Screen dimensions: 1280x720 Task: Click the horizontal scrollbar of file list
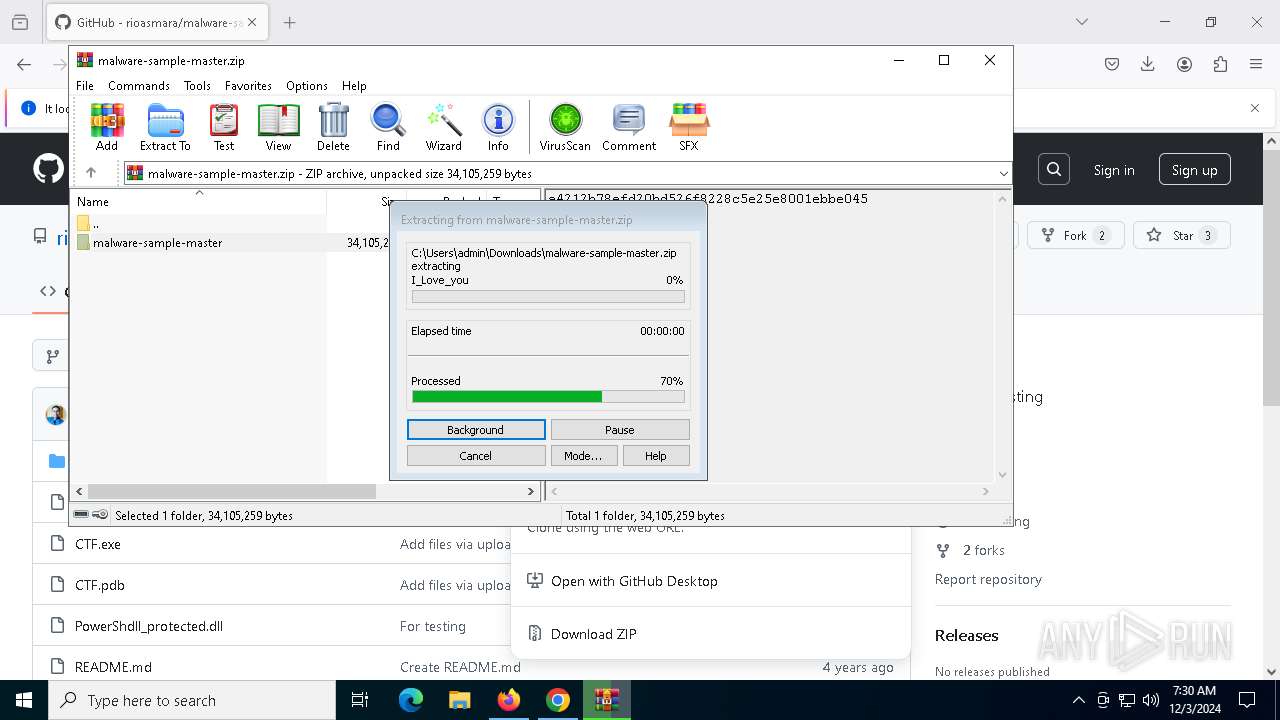tap(232, 491)
